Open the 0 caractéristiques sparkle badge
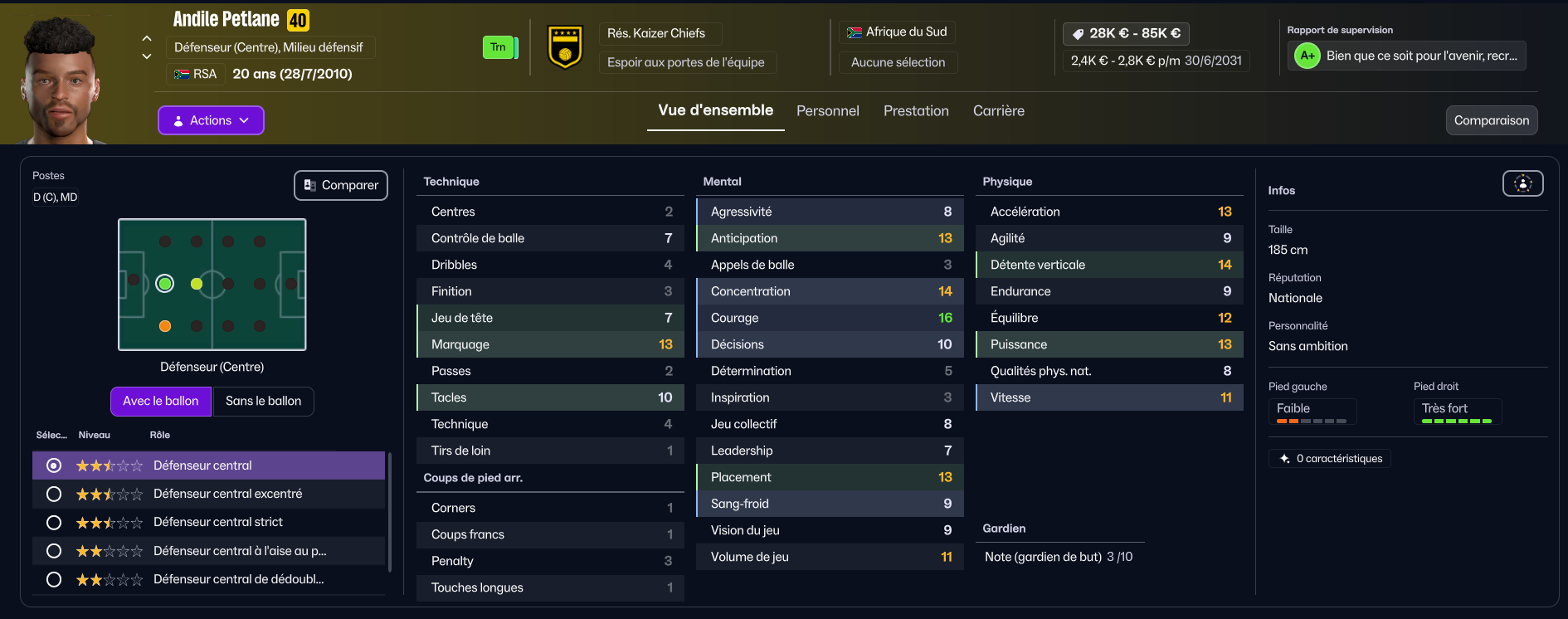 (1330, 458)
